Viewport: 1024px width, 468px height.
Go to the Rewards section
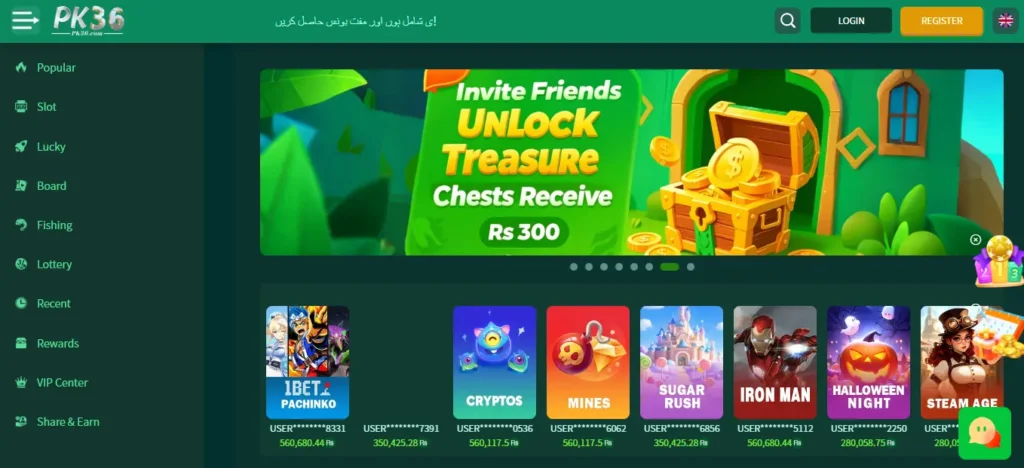[57, 343]
